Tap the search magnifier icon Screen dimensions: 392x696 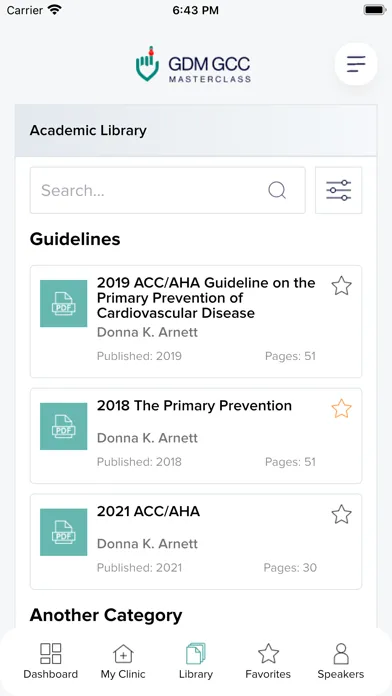pos(277,190)
